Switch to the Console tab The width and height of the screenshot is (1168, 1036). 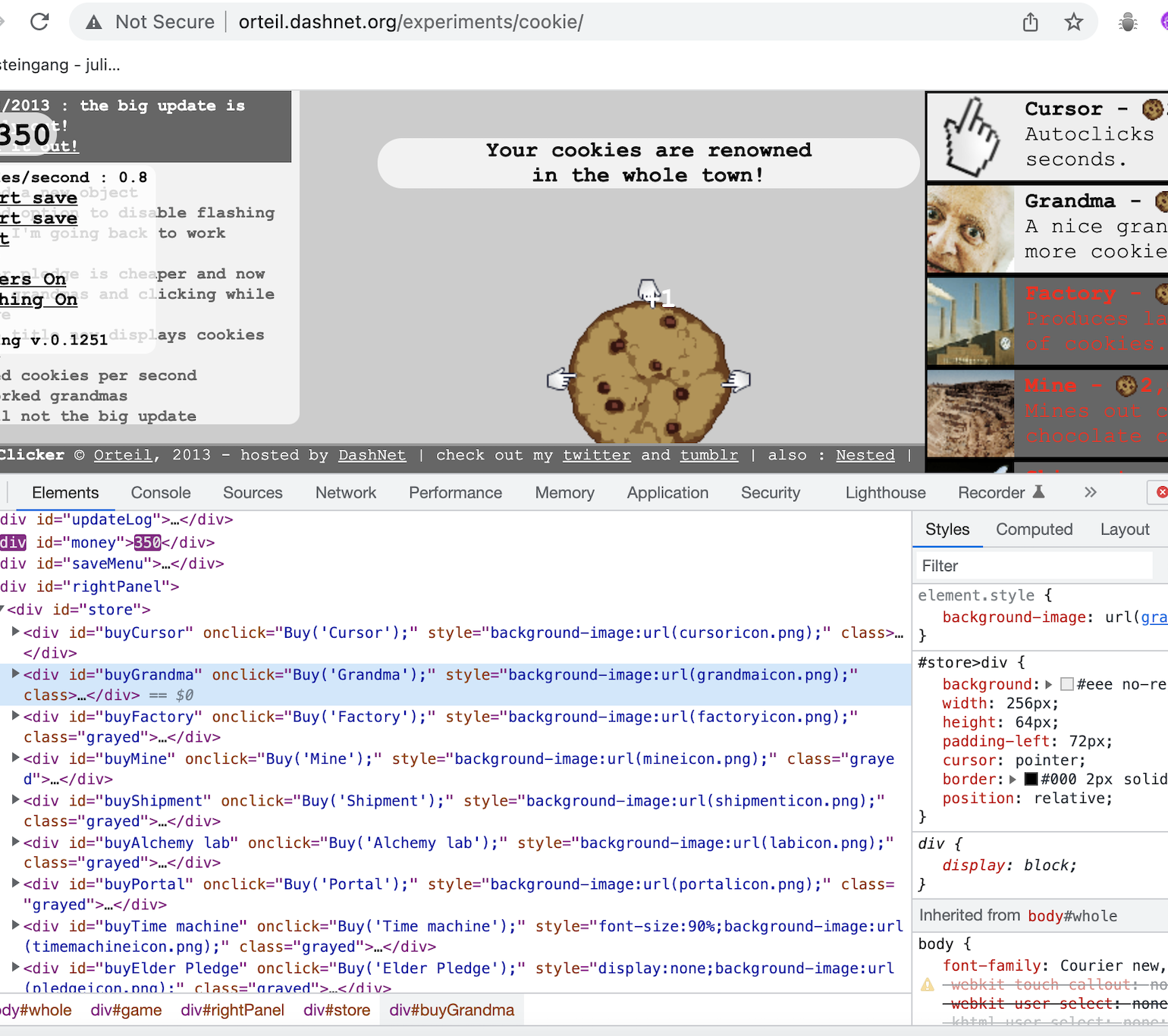coord(161,492)
